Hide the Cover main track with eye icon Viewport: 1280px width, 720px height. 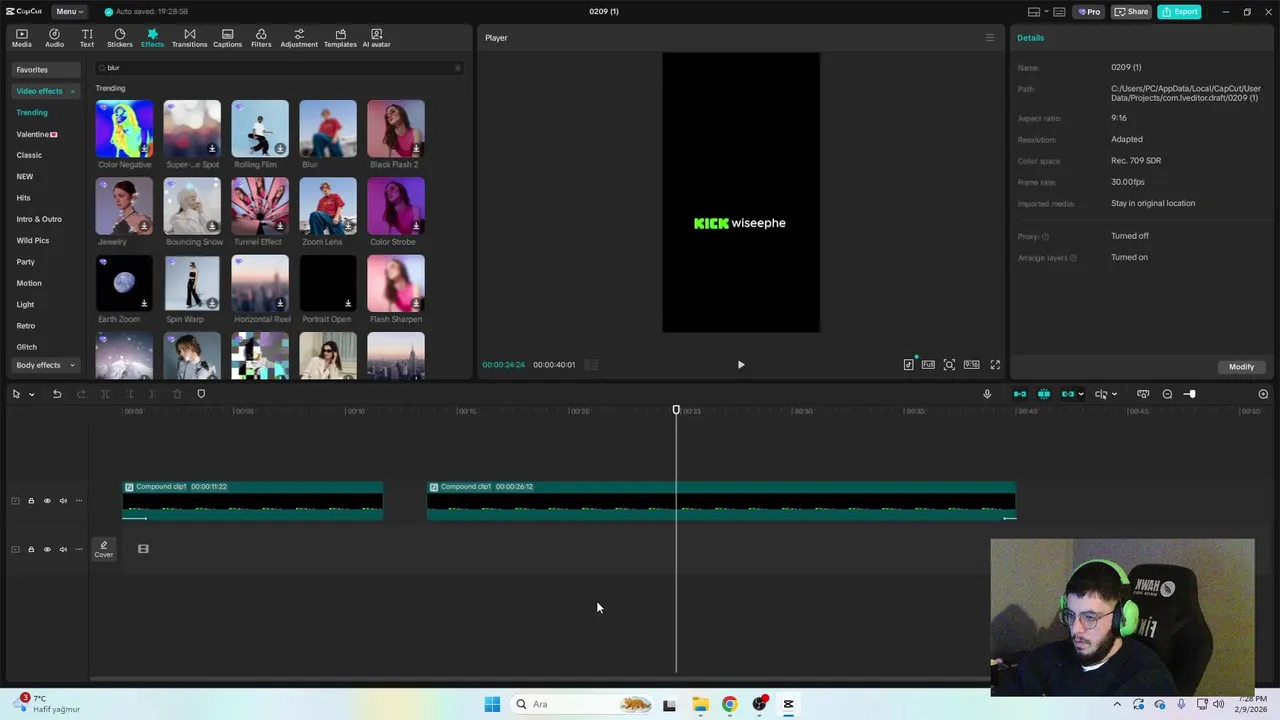pyautogui.click(x=47, y=549)
